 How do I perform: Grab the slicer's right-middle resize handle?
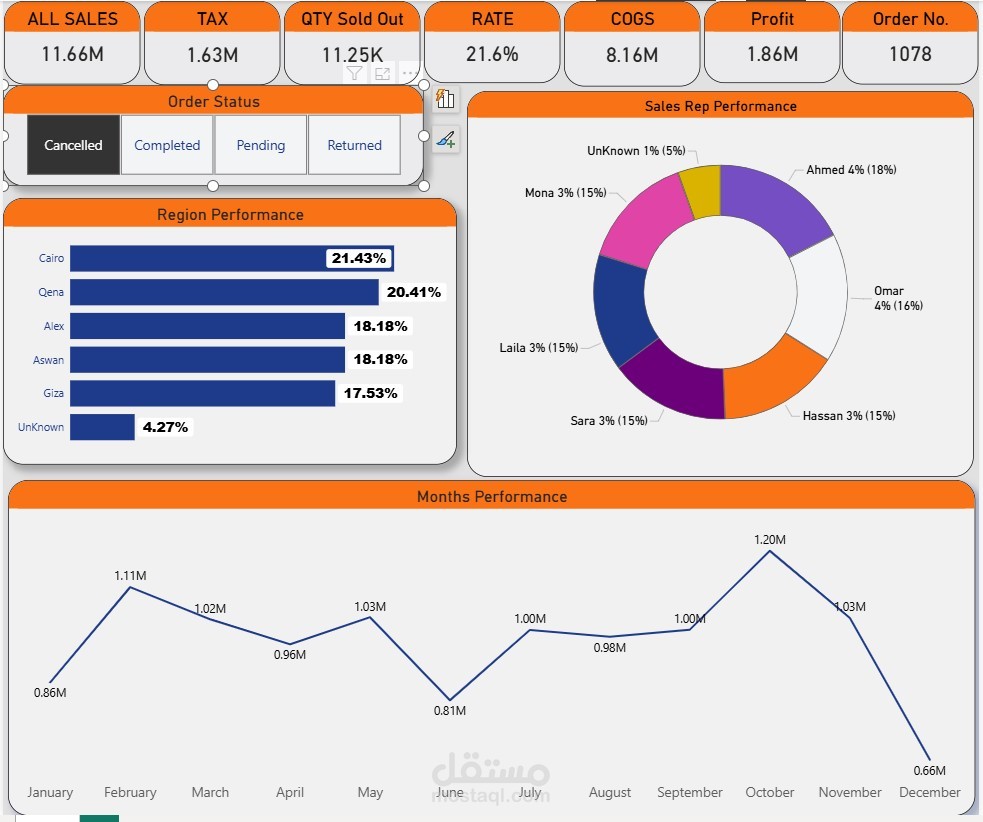click(424, 135)
